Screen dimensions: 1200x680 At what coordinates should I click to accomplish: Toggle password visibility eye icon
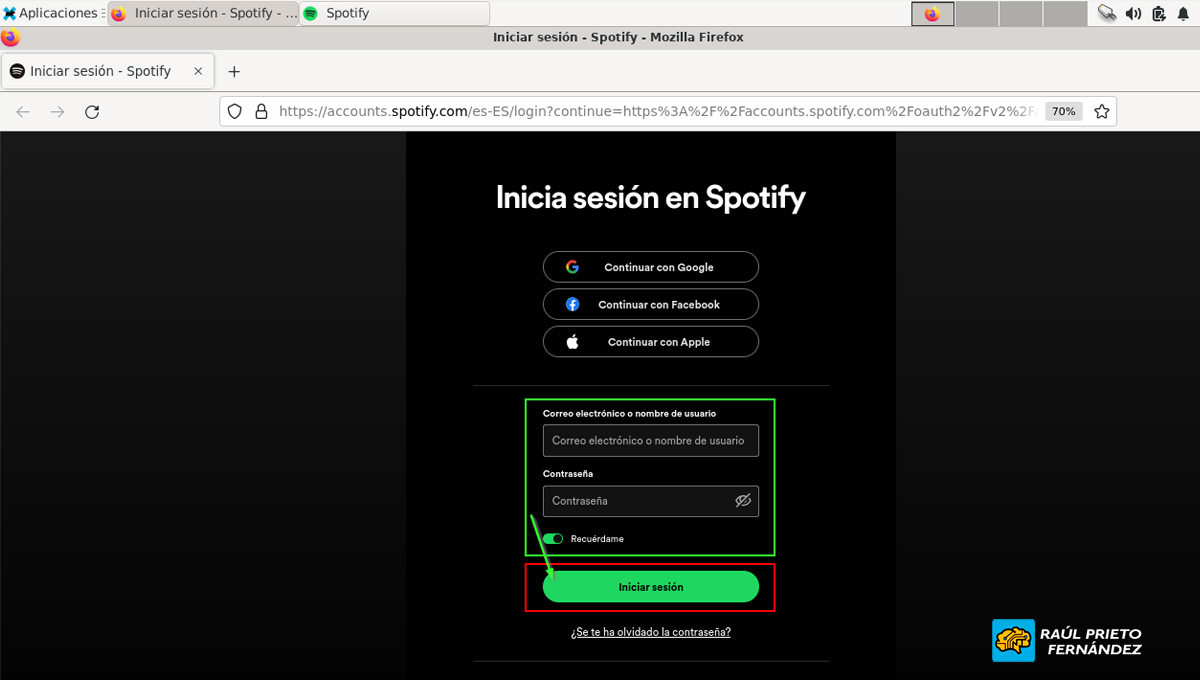click(x=743, y=501)
